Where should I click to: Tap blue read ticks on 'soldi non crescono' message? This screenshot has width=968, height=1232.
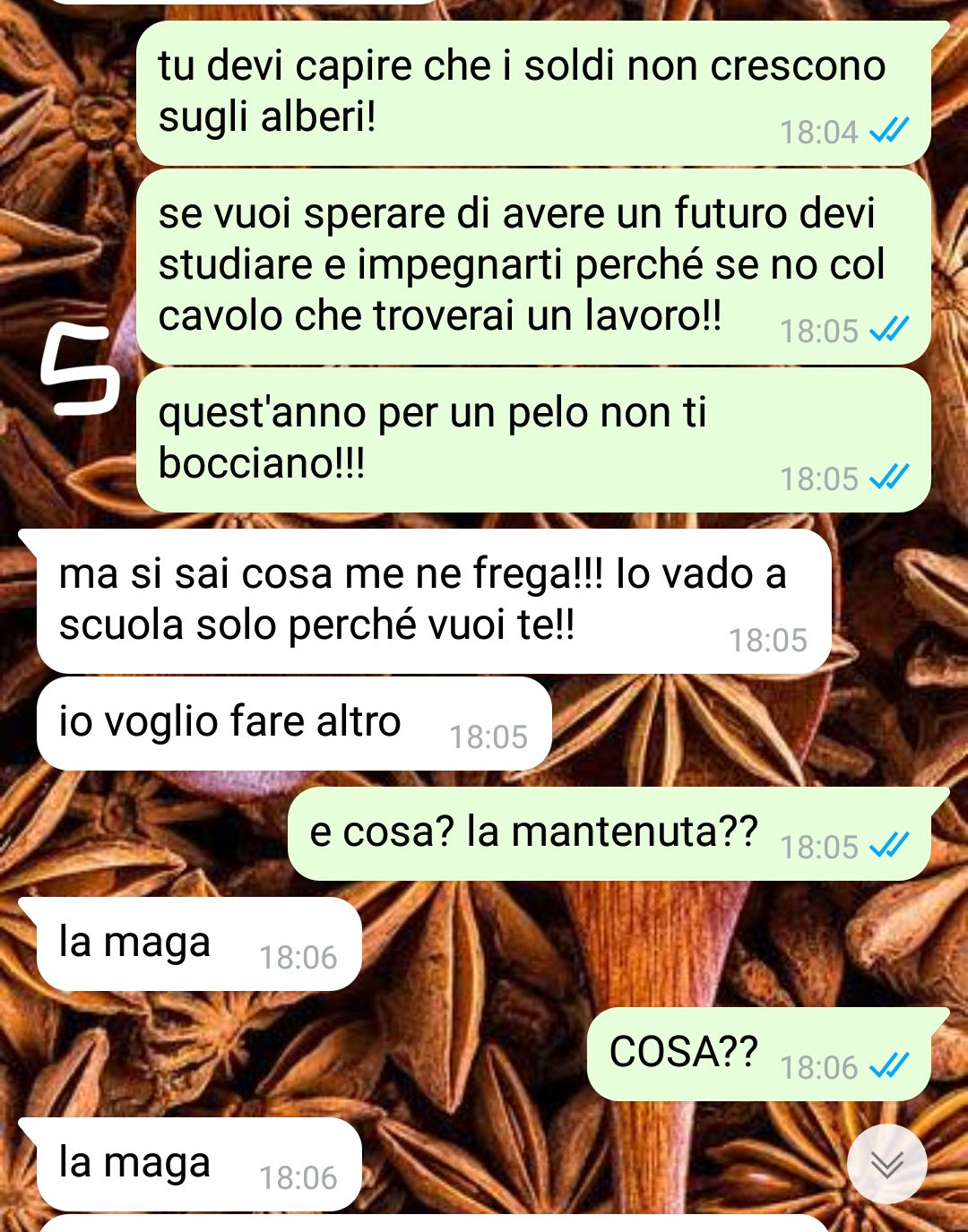pos(889,132)
